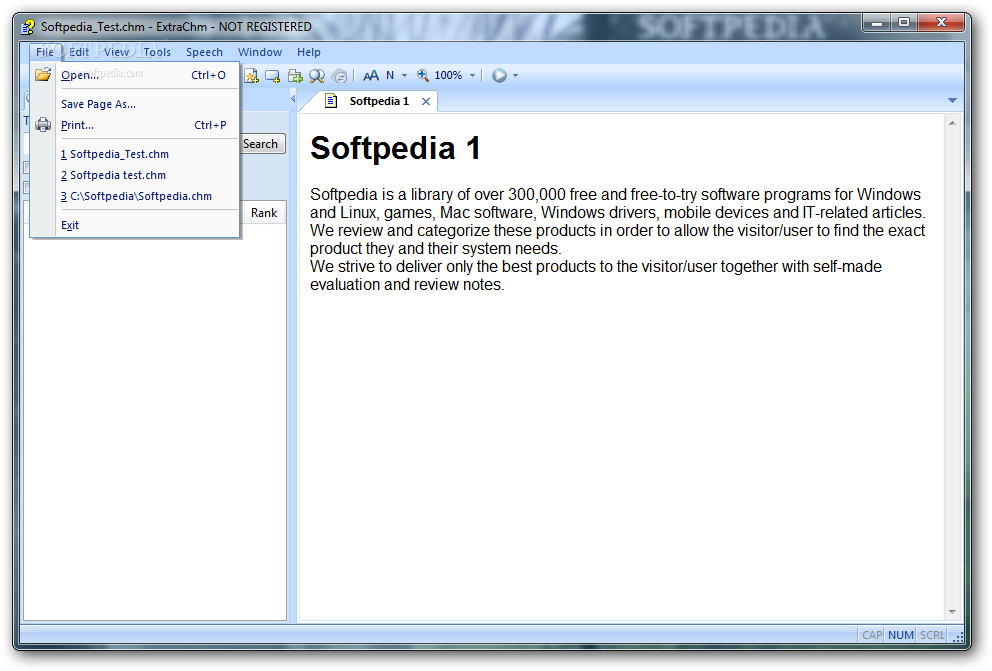Viewport: 992px width, 671px height.
Task: Start speech with the play icon
Action: tap(499, 75)
